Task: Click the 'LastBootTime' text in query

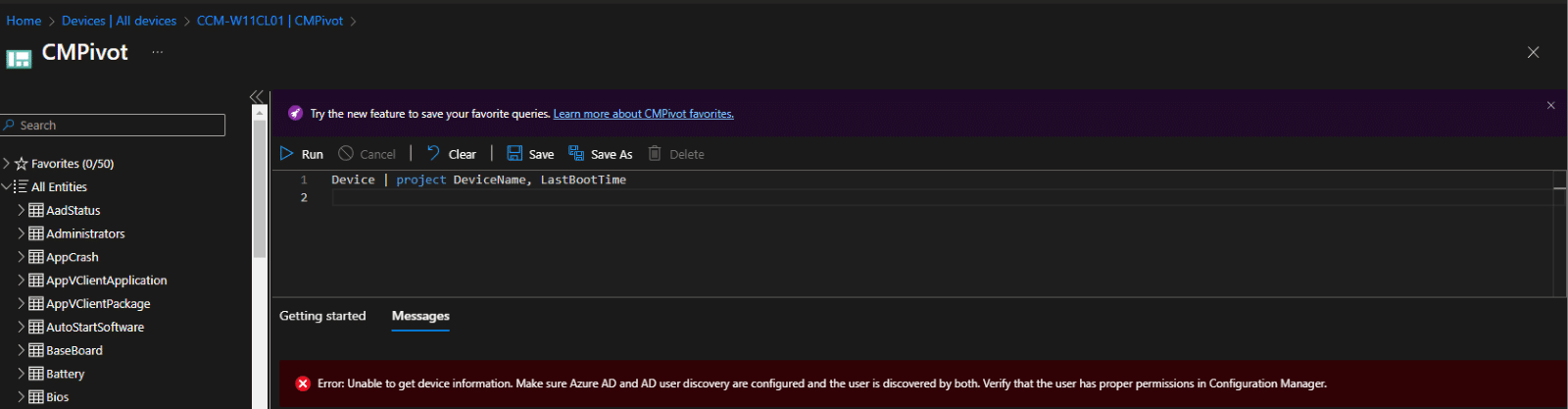Action: pos(583,179)
